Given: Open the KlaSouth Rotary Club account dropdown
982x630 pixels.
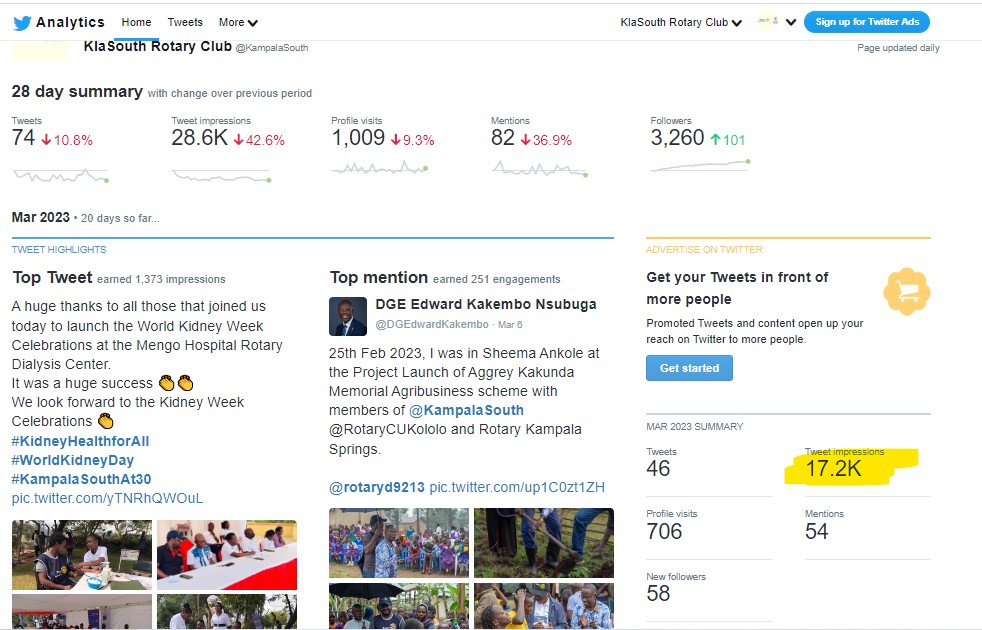Looking at the screenshot, I should (x=681, y=23).
